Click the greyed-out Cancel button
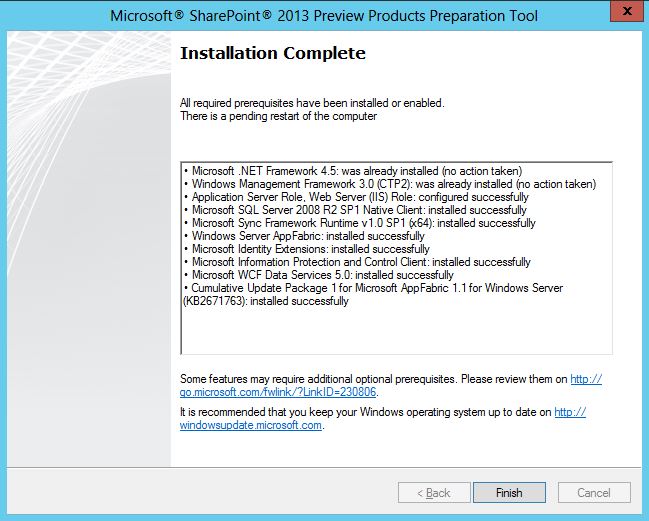The height and width of the screenshot is (521, 649). [x=594, y=492]
